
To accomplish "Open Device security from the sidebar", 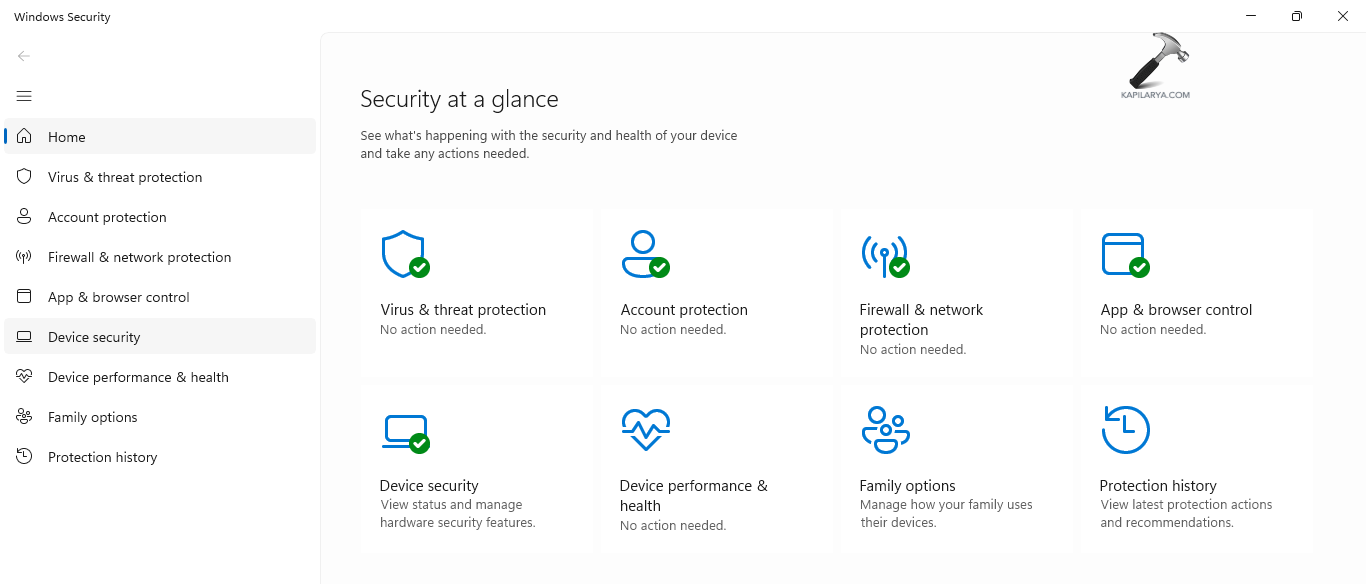I will (x=93, y=337).
